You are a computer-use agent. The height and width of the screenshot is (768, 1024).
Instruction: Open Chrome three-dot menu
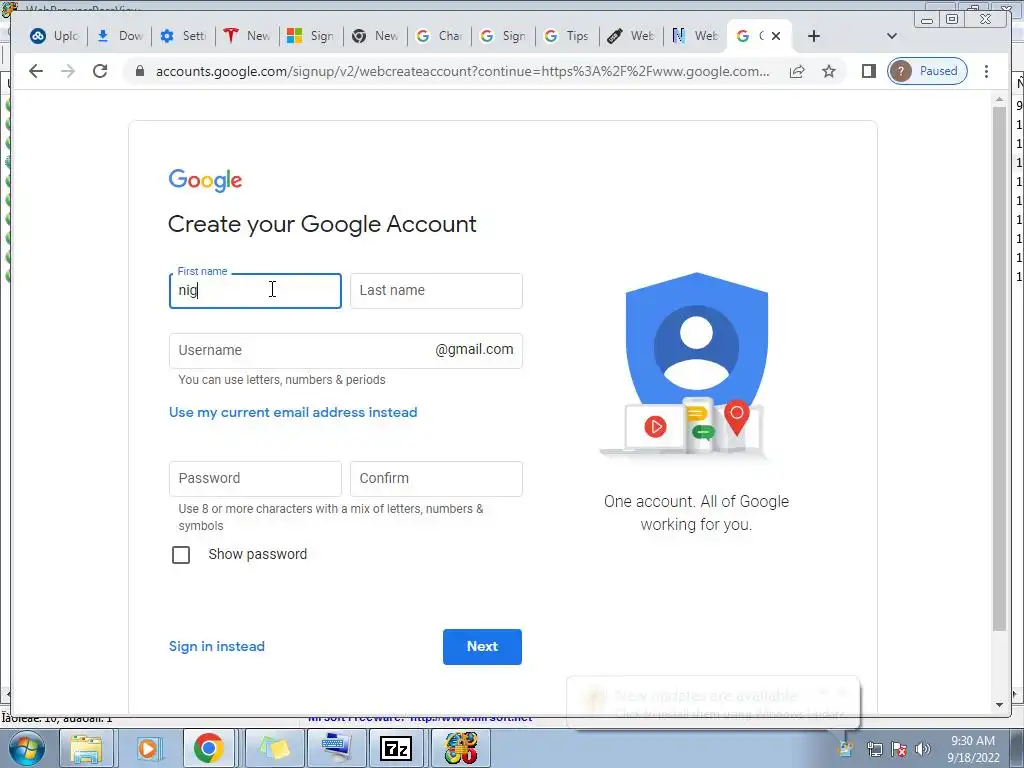coord(986,71)
